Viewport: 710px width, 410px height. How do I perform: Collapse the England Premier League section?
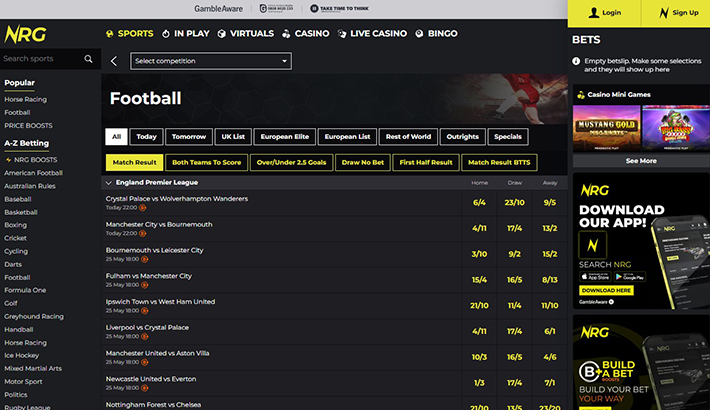pyautogui.click(x=108, y=183)
